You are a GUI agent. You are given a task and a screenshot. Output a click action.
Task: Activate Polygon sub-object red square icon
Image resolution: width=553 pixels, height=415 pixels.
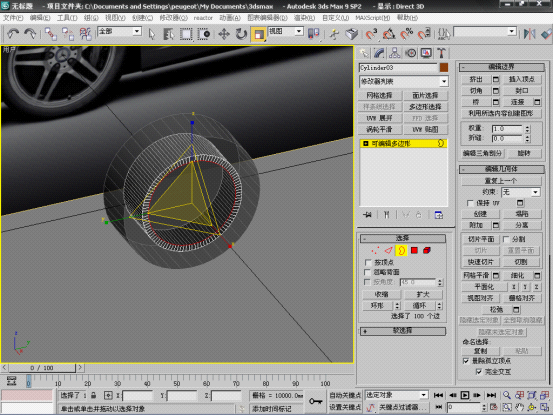point(414,250)
